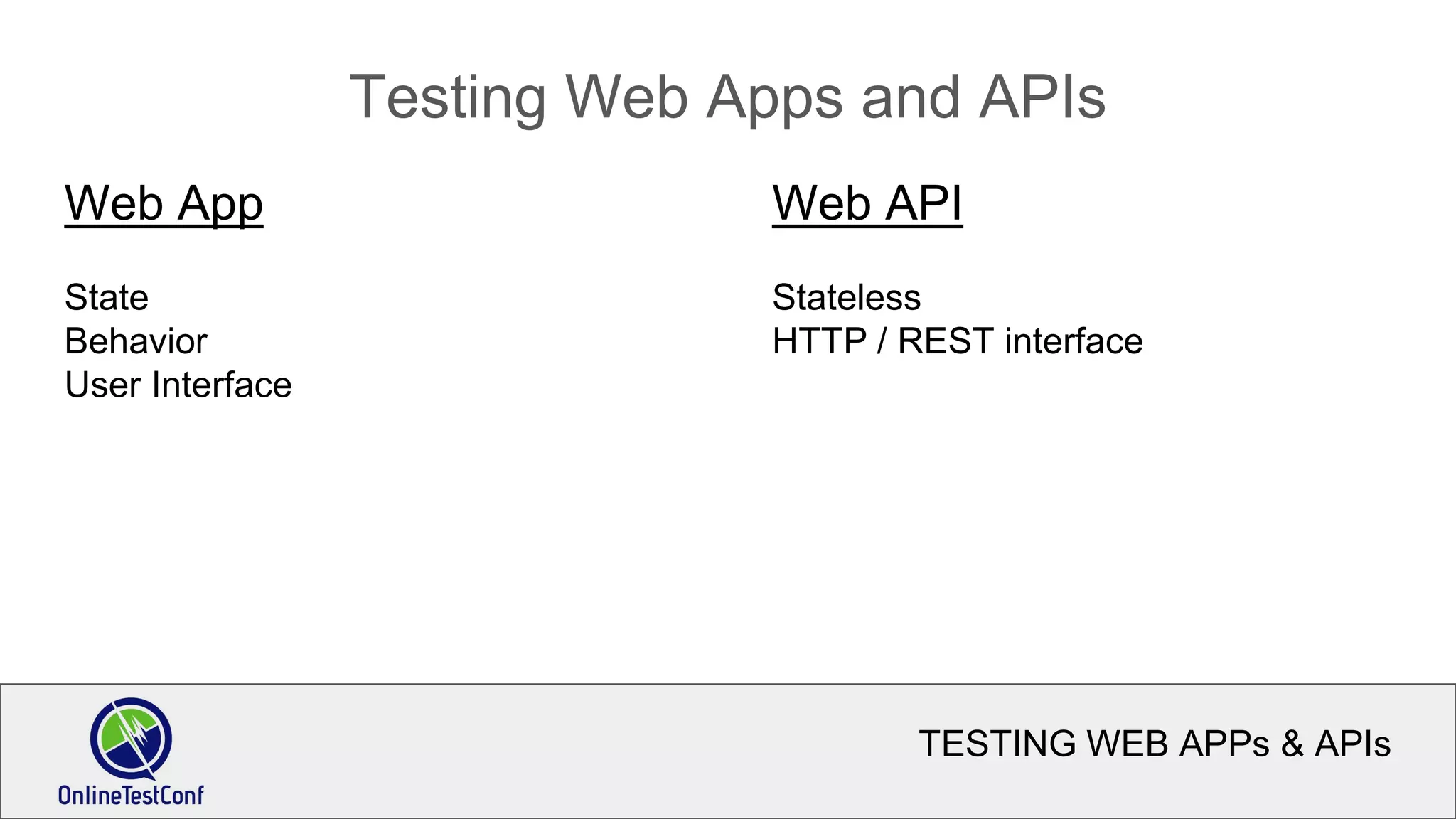The image size is (1456, 819).
Task: Click the word APIs in the slide title
Action: click(1042, 97)
